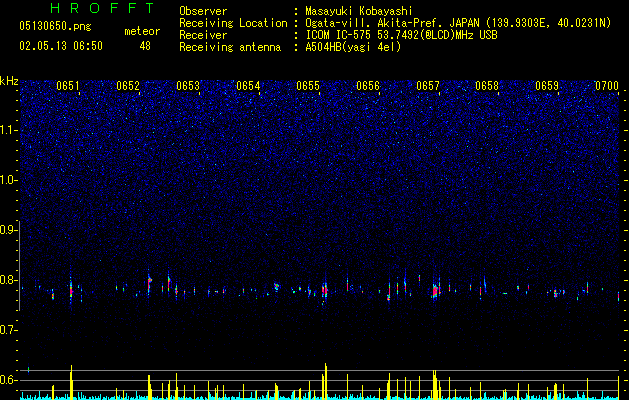
Task: Select the filename 05130650.png
Action: [x=55, y=26]
